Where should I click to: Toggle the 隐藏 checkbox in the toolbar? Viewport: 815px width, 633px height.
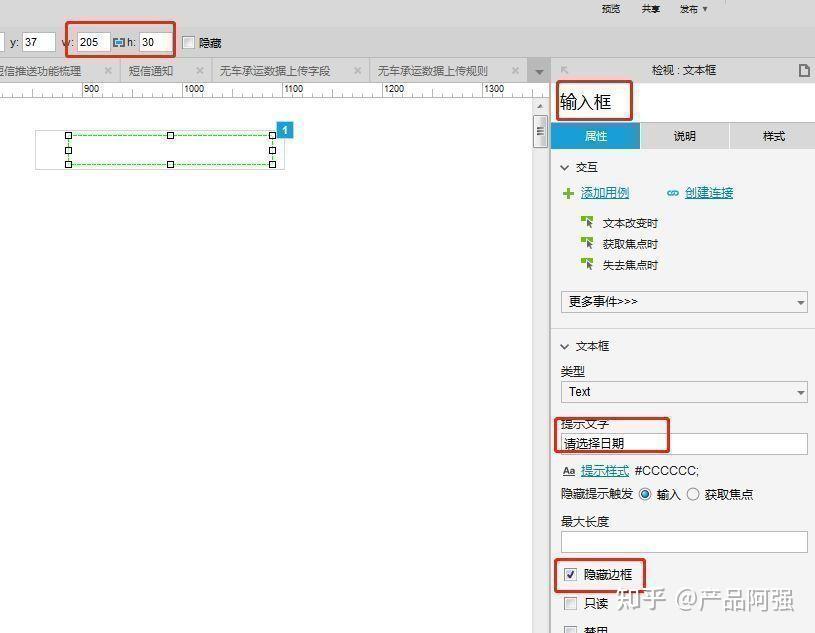point(188,42)
